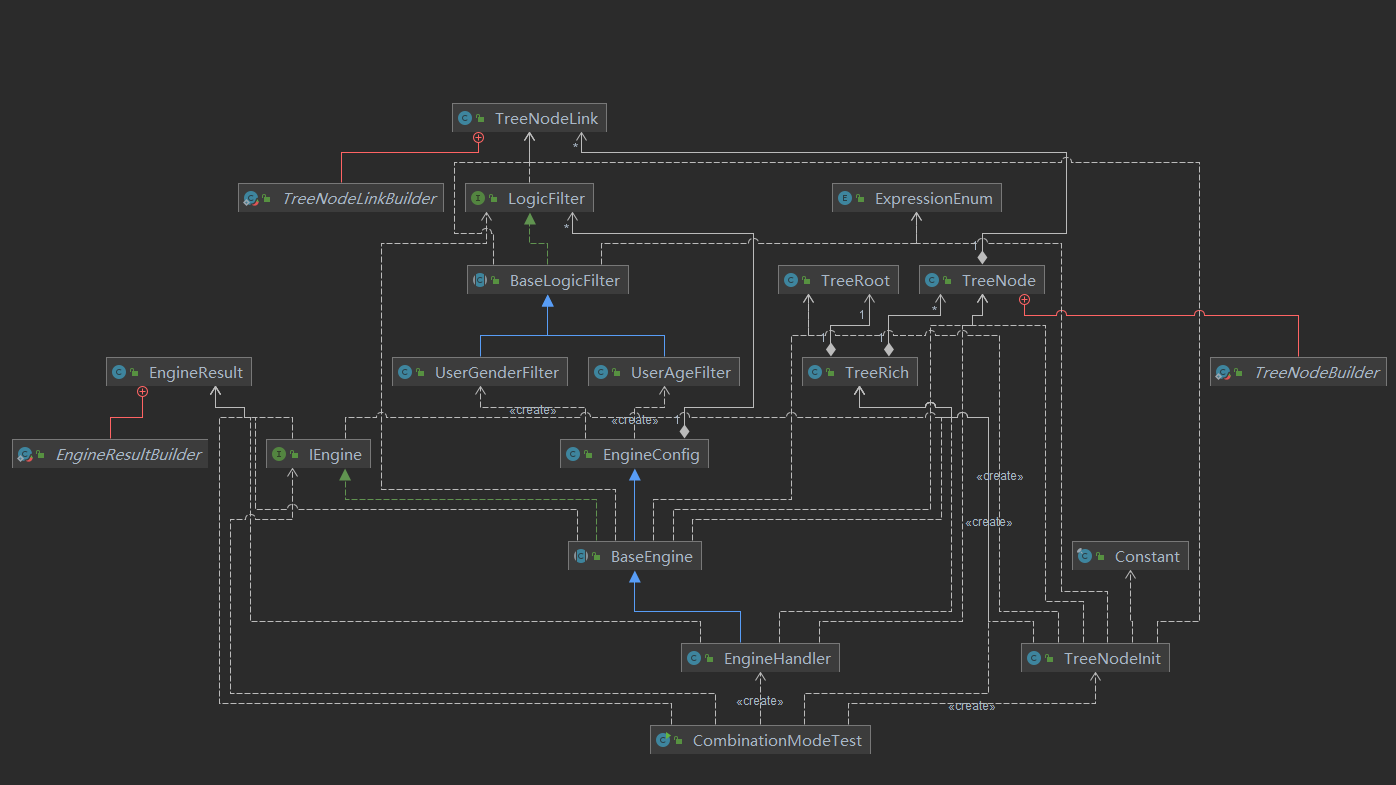This screenshot has width=1396, height=785.
Task: Select the TreeNodeInit class node
Action: click(x=1096, y=658)
